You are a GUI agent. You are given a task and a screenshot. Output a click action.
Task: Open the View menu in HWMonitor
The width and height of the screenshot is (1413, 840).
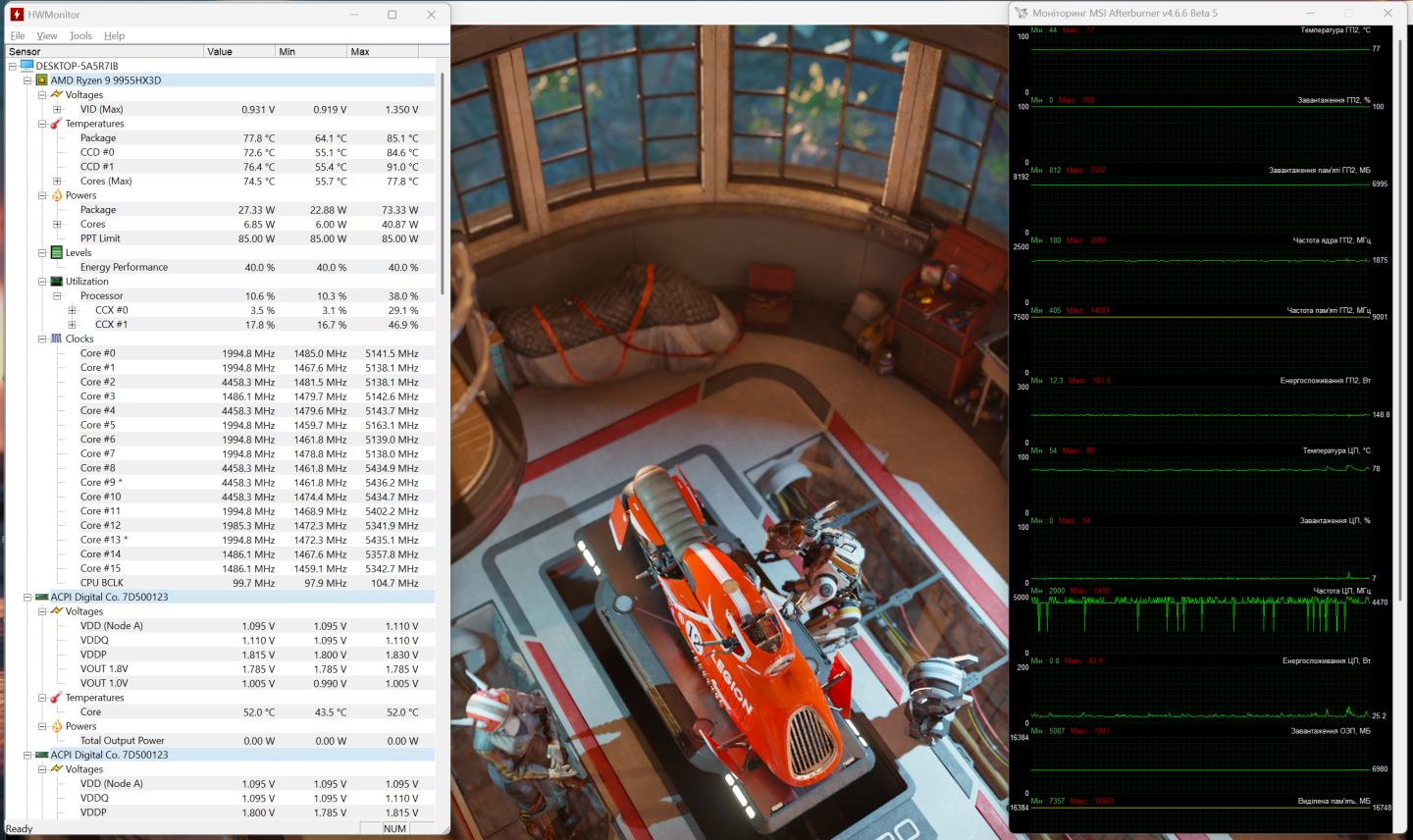pyautogui.click(x=47, y=35)
